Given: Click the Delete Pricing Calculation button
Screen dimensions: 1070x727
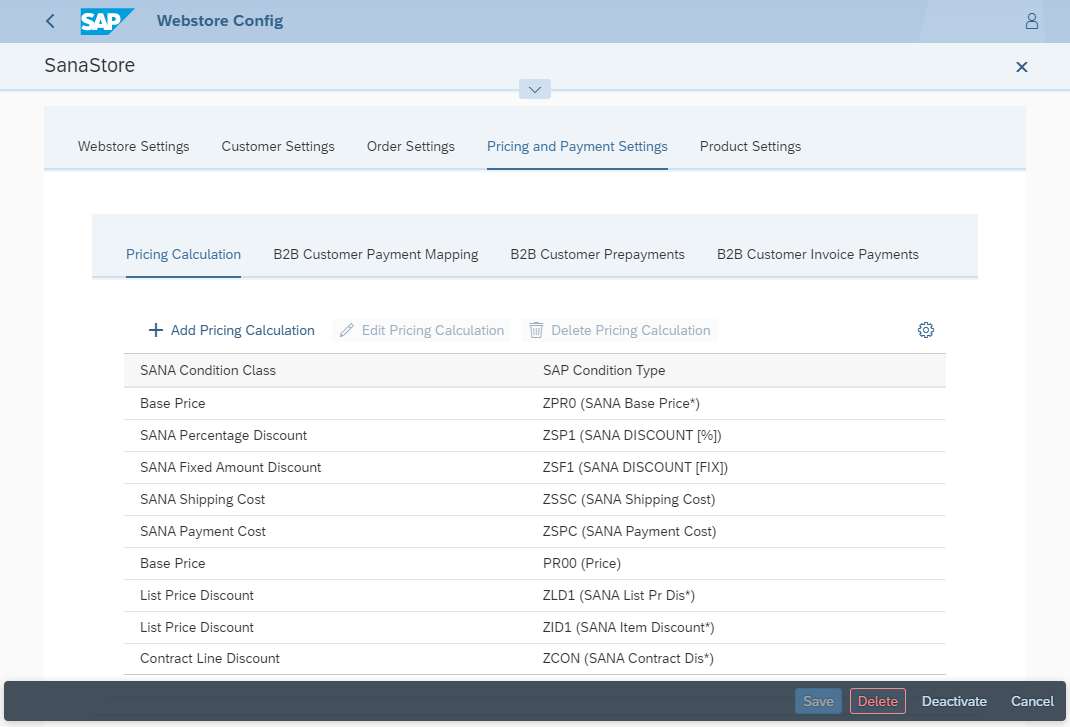Looking at the screenshot, I should [x=620, y=330].
